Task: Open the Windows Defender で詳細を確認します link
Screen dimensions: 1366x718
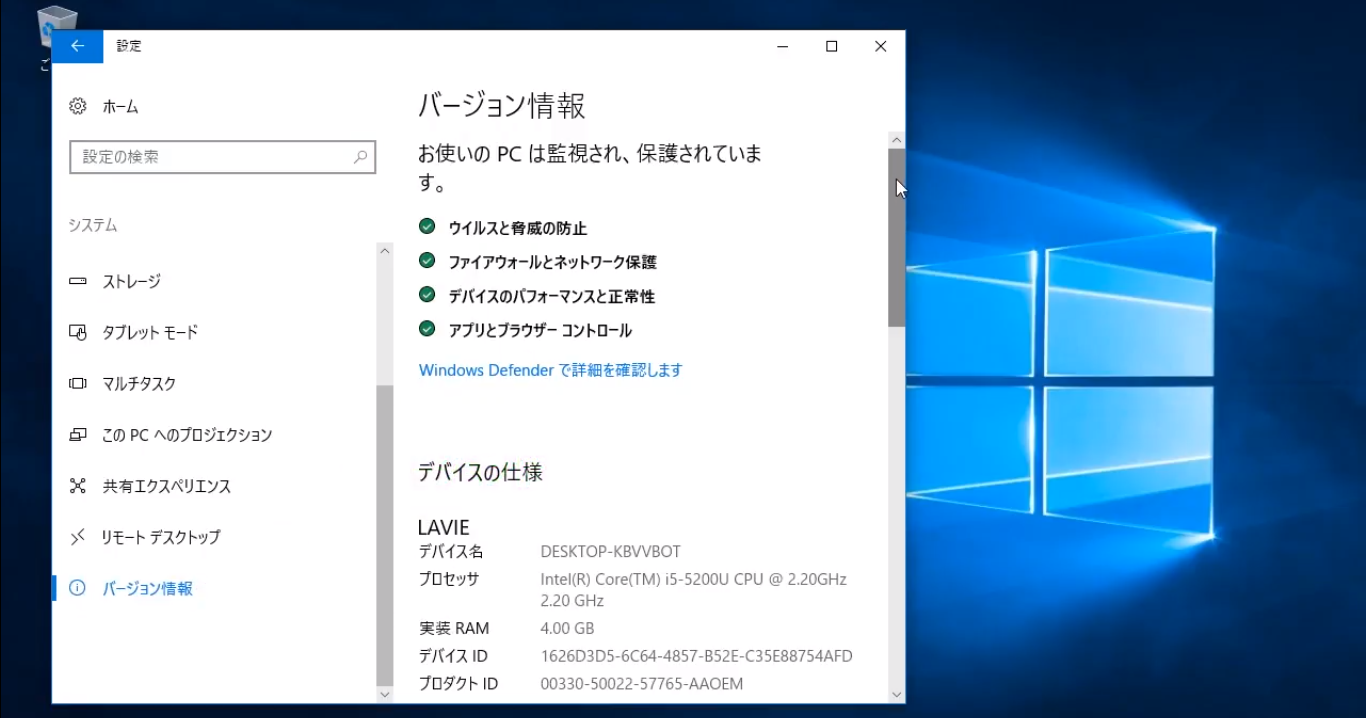Action: pos(550,370)
